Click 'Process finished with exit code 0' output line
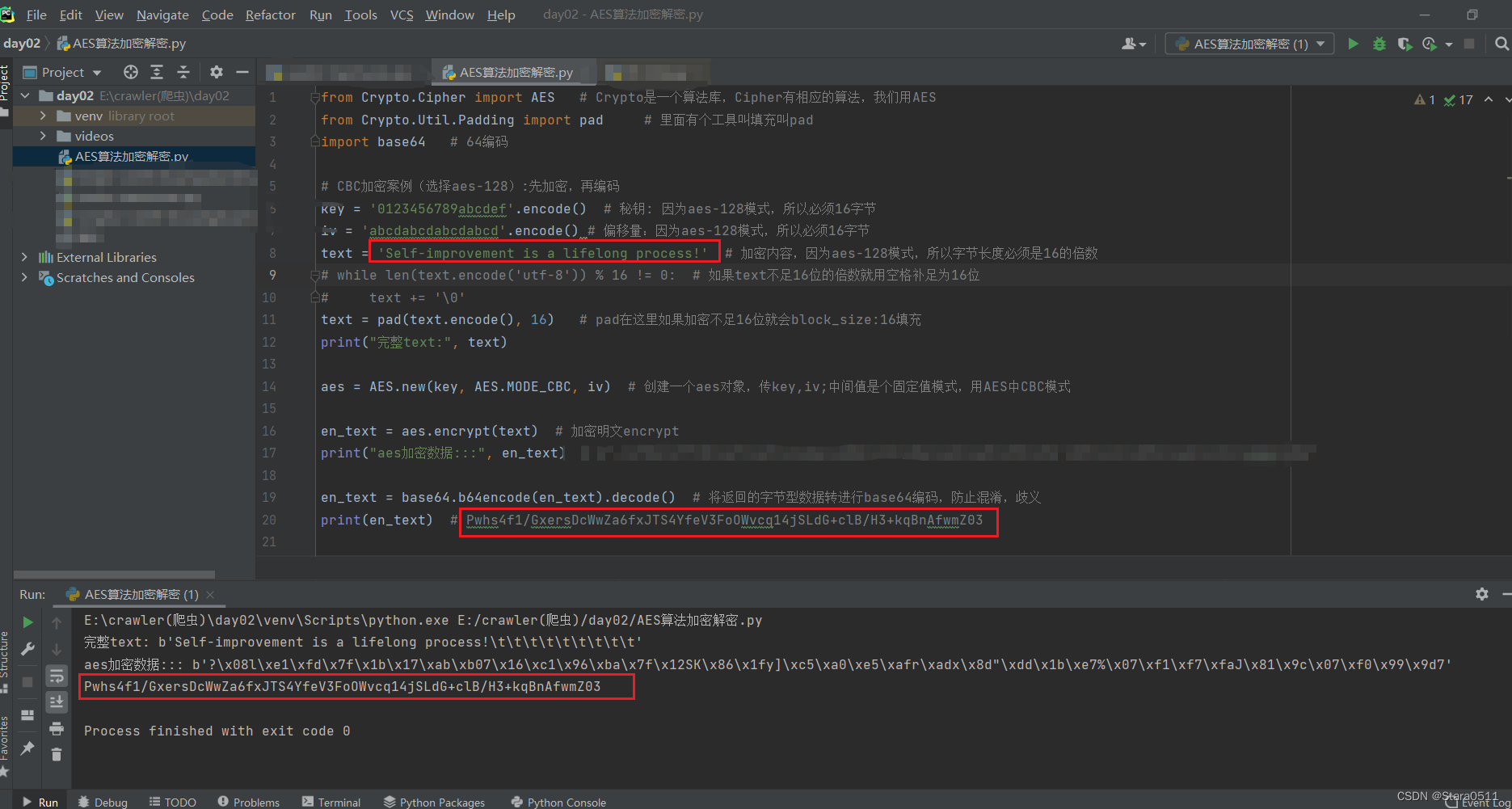 (x=217, y=731)
